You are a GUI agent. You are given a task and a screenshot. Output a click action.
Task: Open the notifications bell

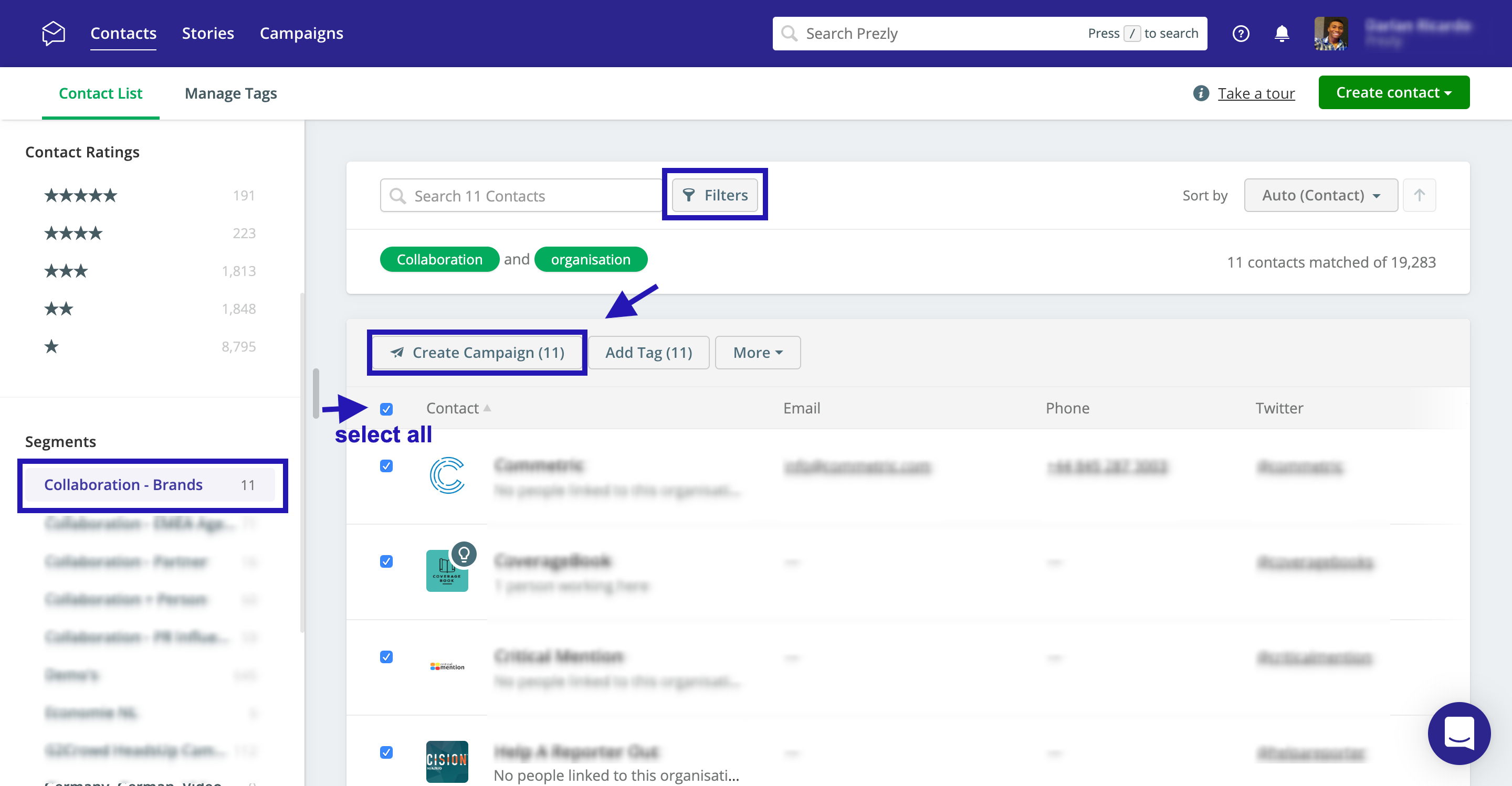(x=1282, y=34)
